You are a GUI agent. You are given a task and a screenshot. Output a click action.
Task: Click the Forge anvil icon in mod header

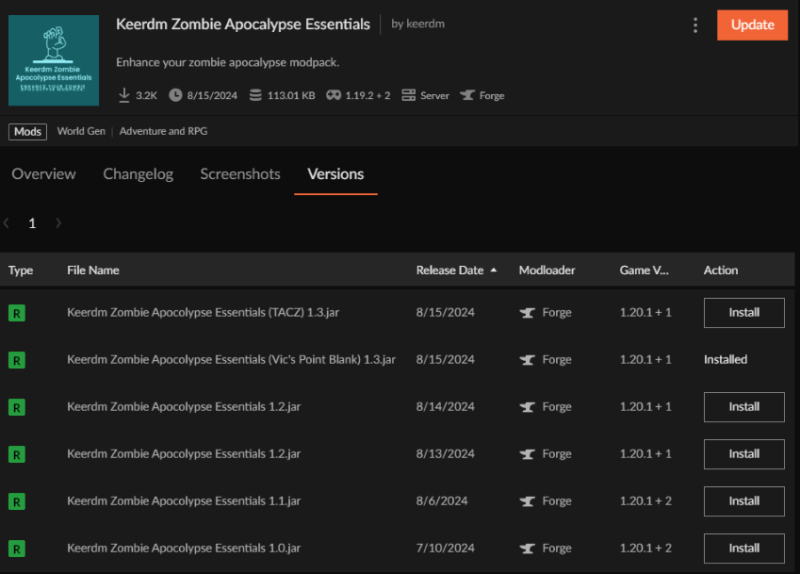point(468,96)
